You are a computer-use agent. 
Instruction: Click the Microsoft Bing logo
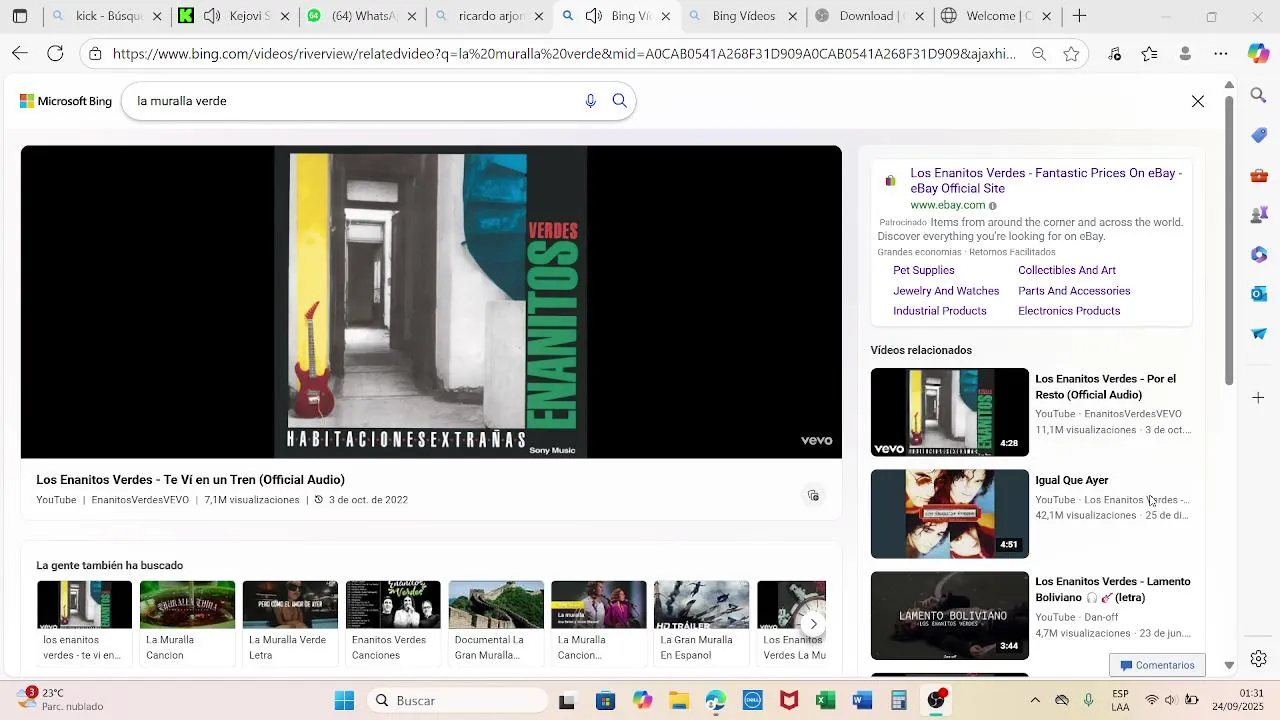click(66, 101)
